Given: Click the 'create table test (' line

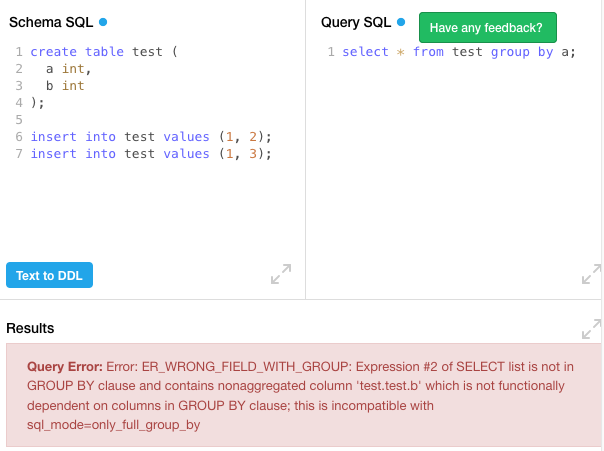Looking at the screenshot, I should point(104,52).
